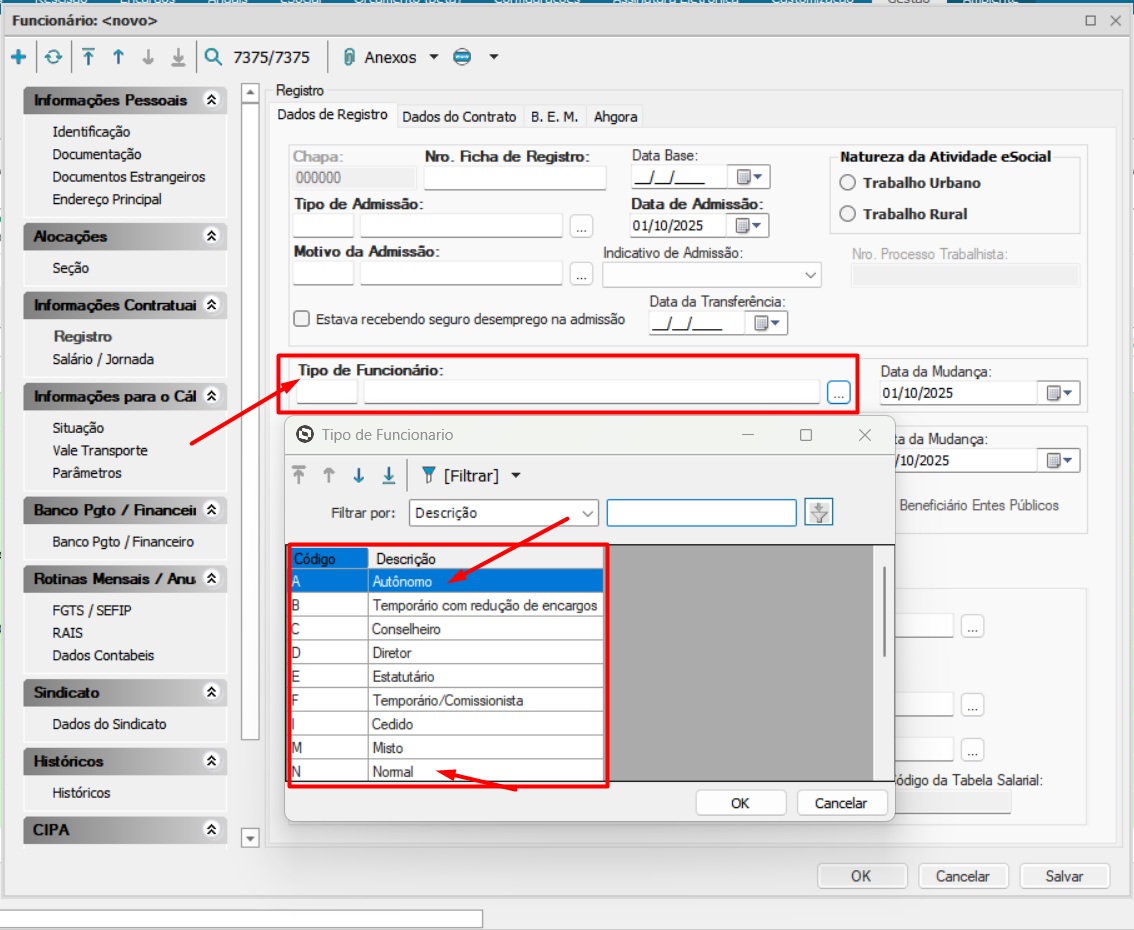Open the Data de Admissão calendar picker

point(748,225)
